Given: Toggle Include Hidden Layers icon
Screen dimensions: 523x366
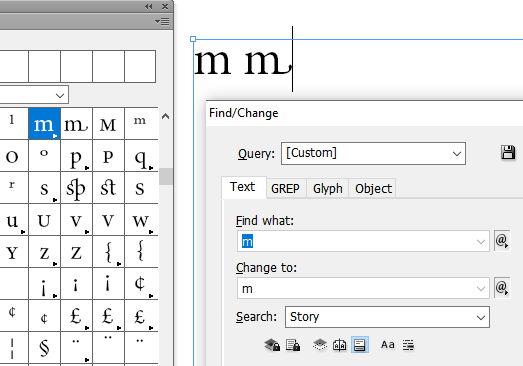Looking at the screenshot, I should pos(320,345).
